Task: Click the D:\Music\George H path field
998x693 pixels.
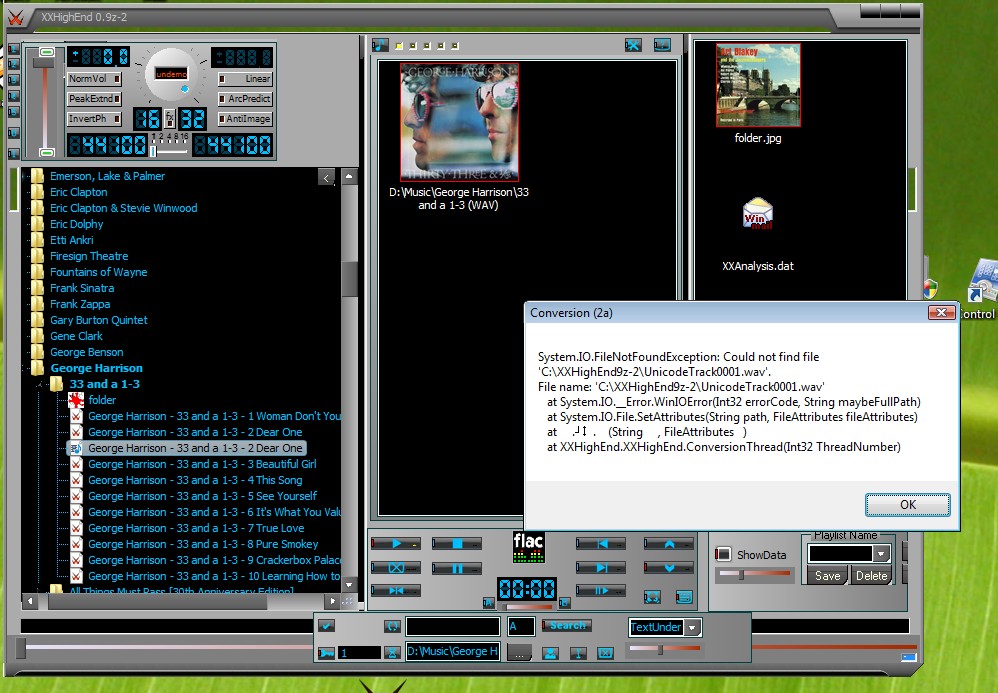Action: tap(453, 652)
